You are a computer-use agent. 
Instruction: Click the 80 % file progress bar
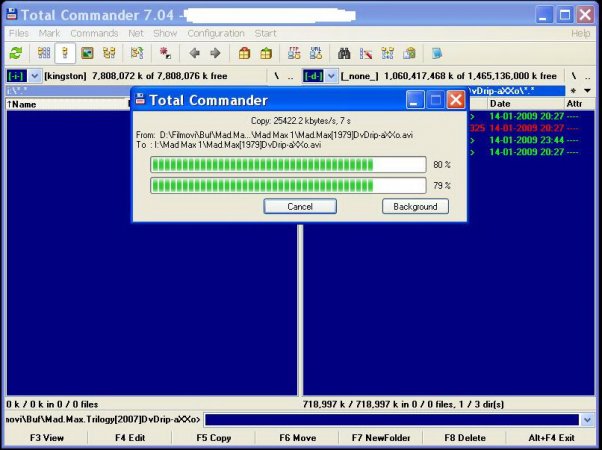(x=288, y=165)
